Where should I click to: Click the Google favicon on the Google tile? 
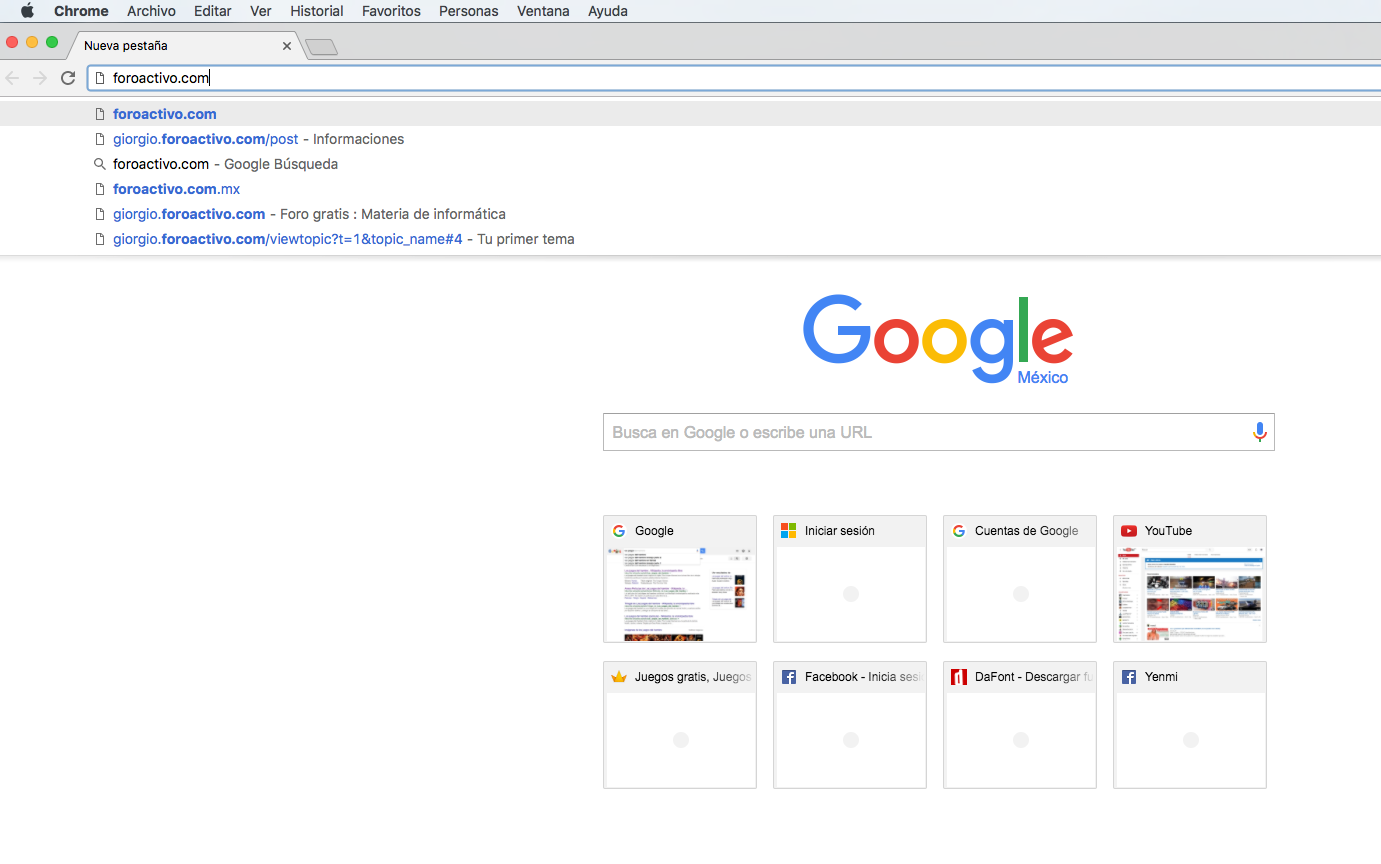(619, 531)
